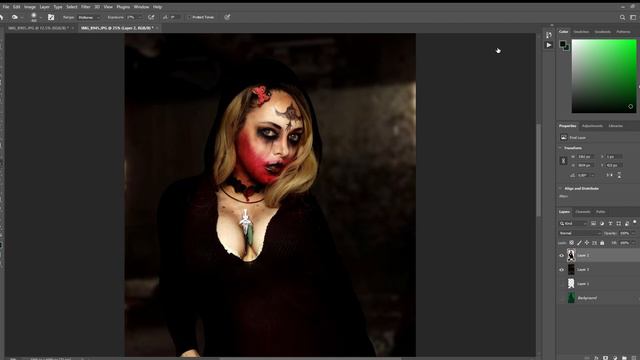Click the rotation angle field in Transform
Viewport: 640px width, 360px height.
[x=584, y=175]
